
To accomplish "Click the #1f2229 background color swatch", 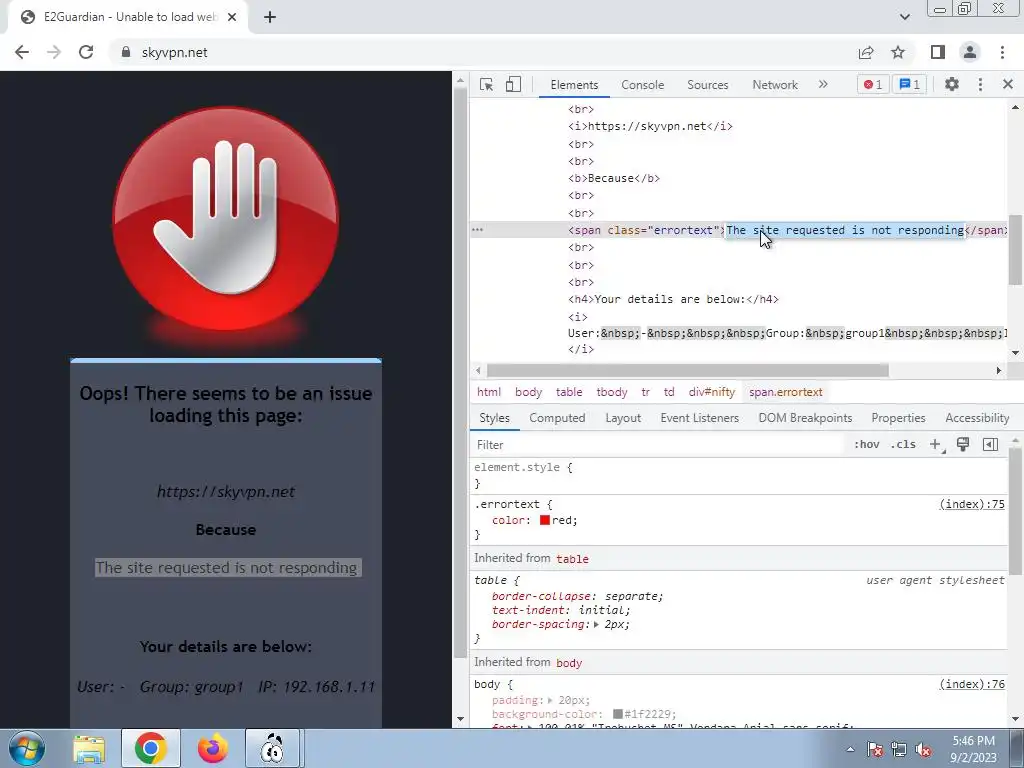I will 618,714.
